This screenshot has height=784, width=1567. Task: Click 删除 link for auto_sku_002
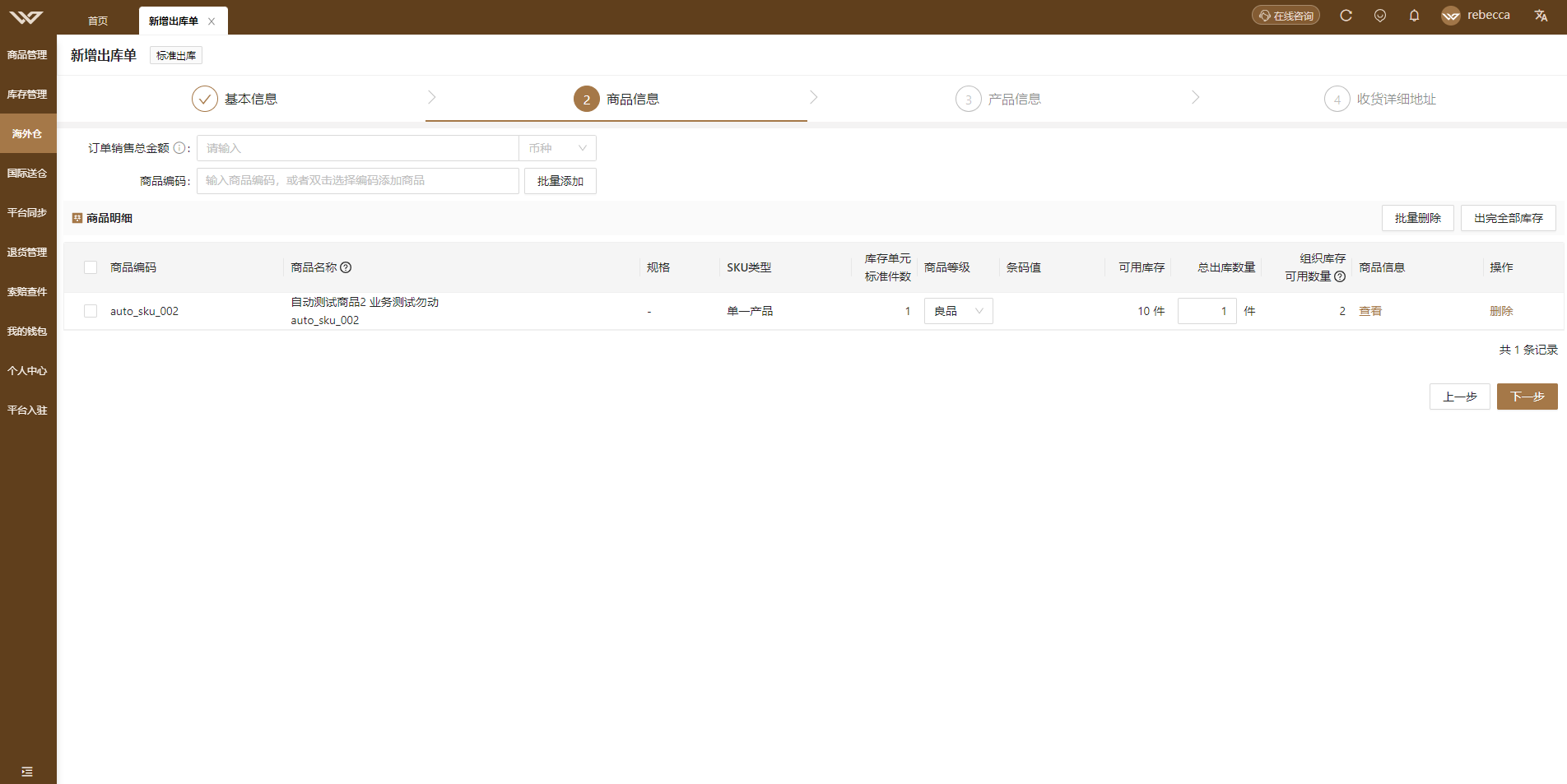coord(1501,311)
